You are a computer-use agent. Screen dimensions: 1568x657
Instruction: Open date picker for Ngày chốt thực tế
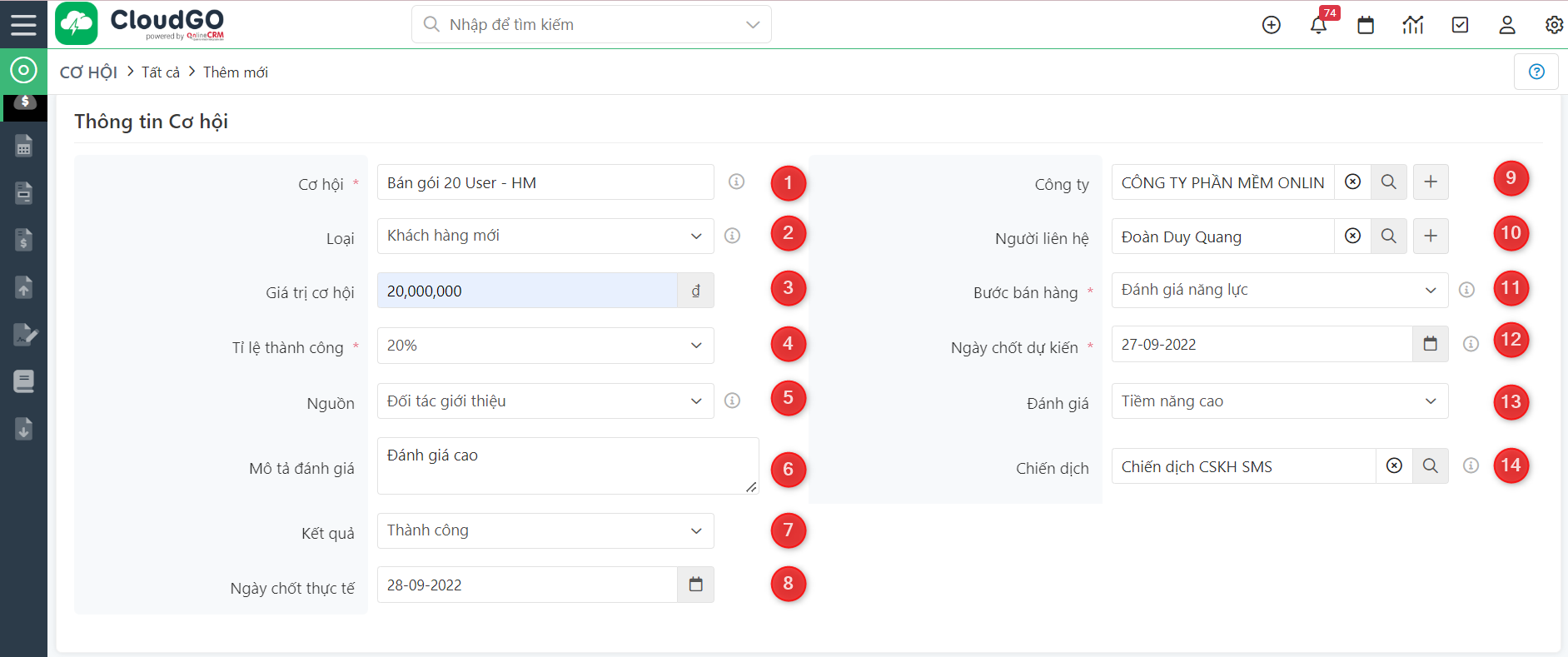click(695, 585)
